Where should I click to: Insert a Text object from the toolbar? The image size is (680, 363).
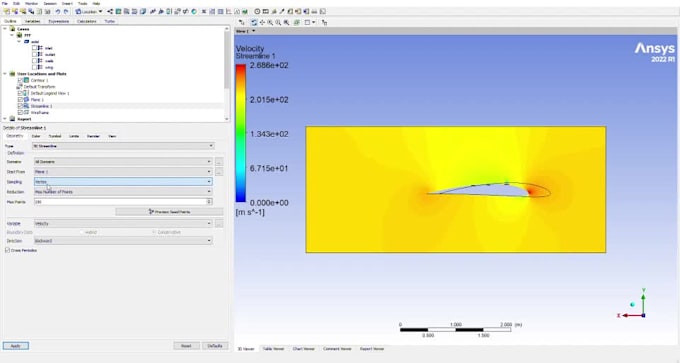click(153, 11)
